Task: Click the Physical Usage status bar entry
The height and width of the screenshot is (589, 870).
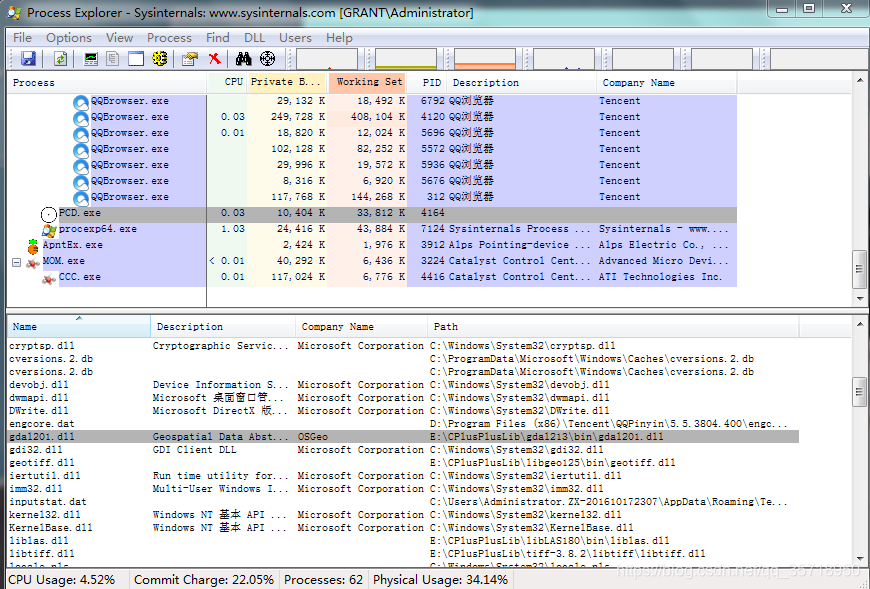Action: [441, 580]
